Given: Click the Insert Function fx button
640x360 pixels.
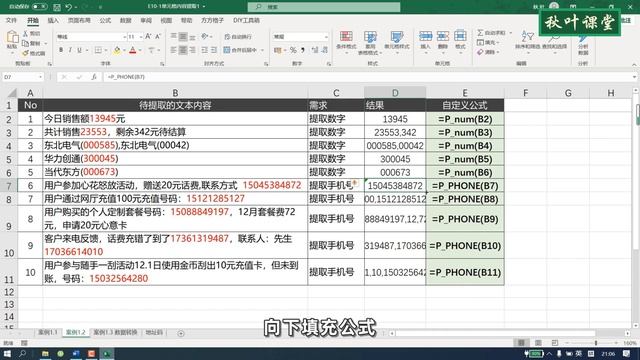Looking at the screenshot, I should tap(94, 77).
